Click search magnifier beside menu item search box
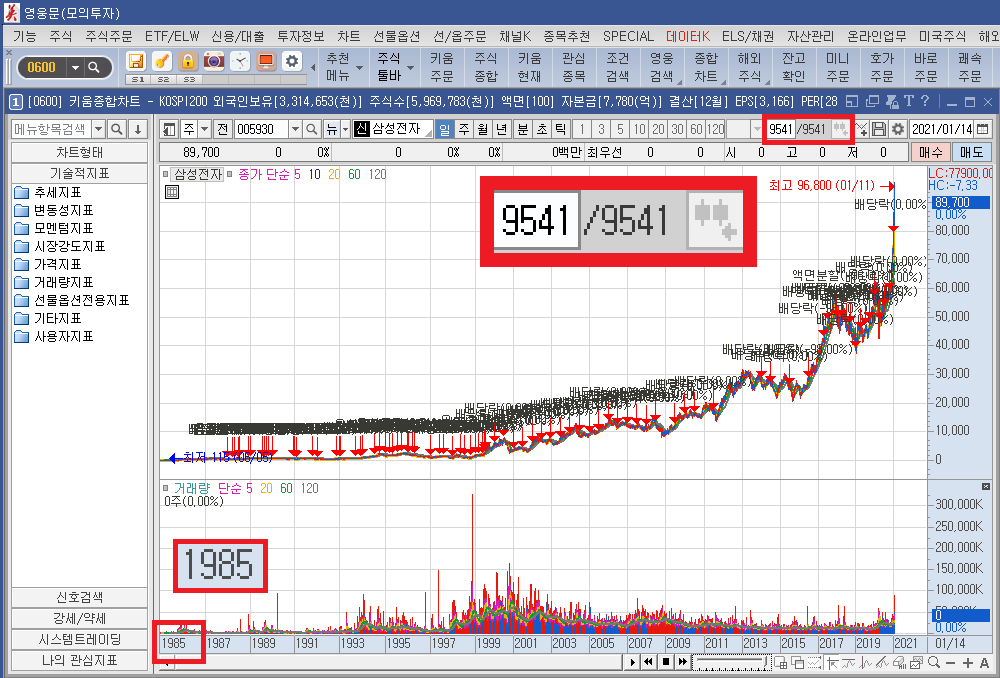 pos(117,129)
